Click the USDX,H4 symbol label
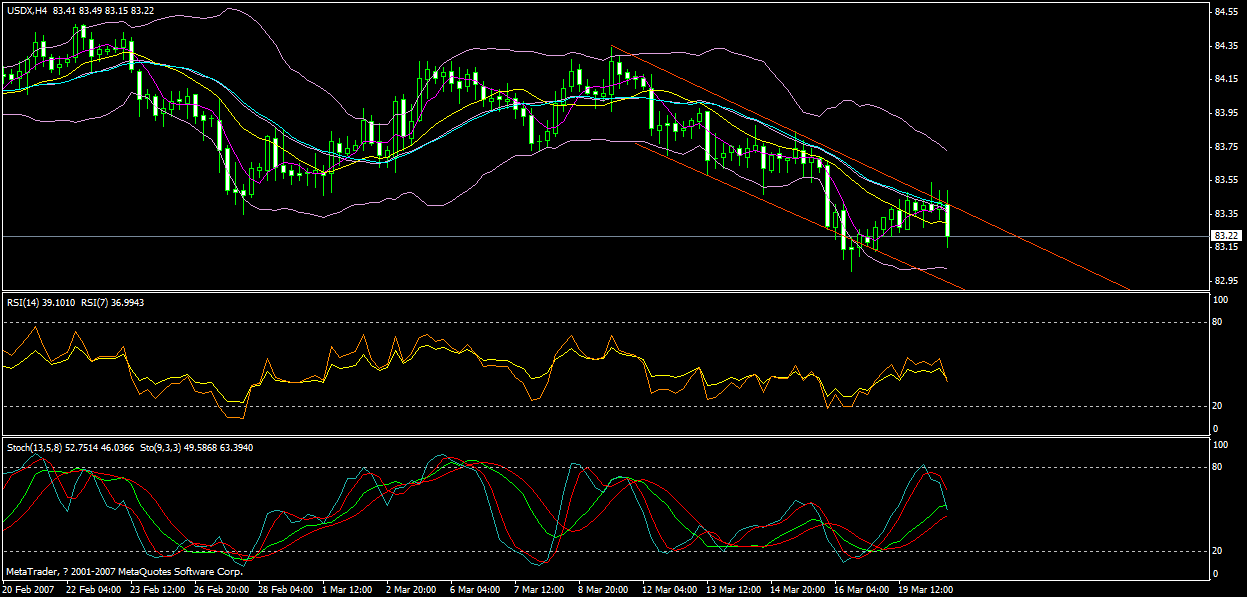 (x=25, y=10)
